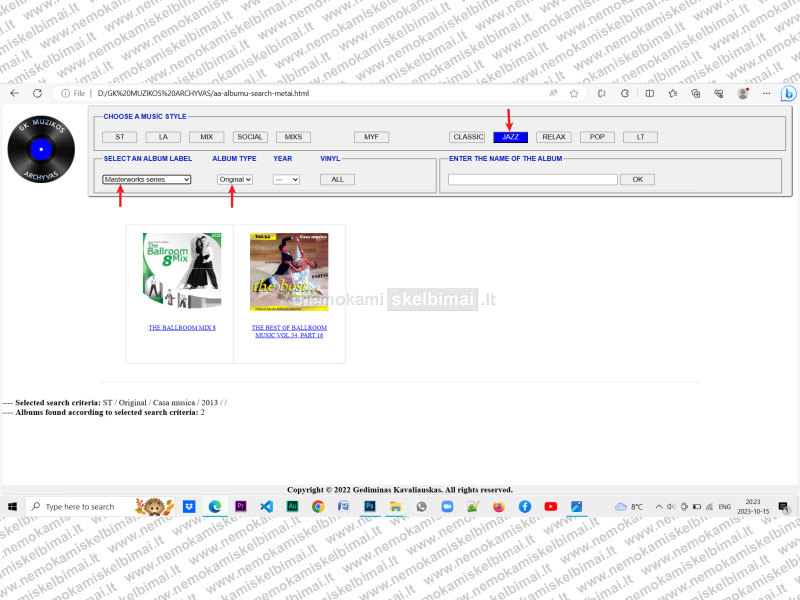Open the read aloud icon in address bar
This screenshot has width=800, height=600.
click(554, 93)
